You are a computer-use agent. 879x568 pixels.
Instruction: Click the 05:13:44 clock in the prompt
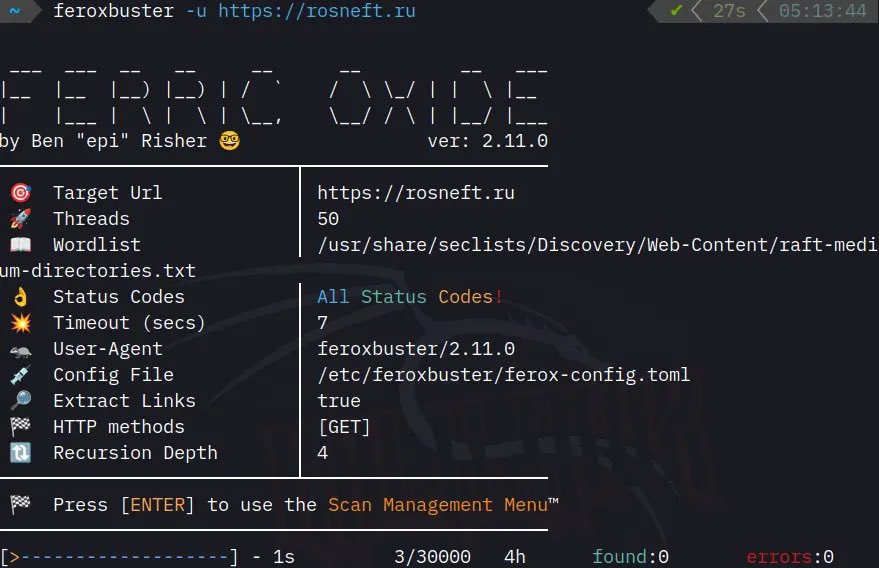822,11
